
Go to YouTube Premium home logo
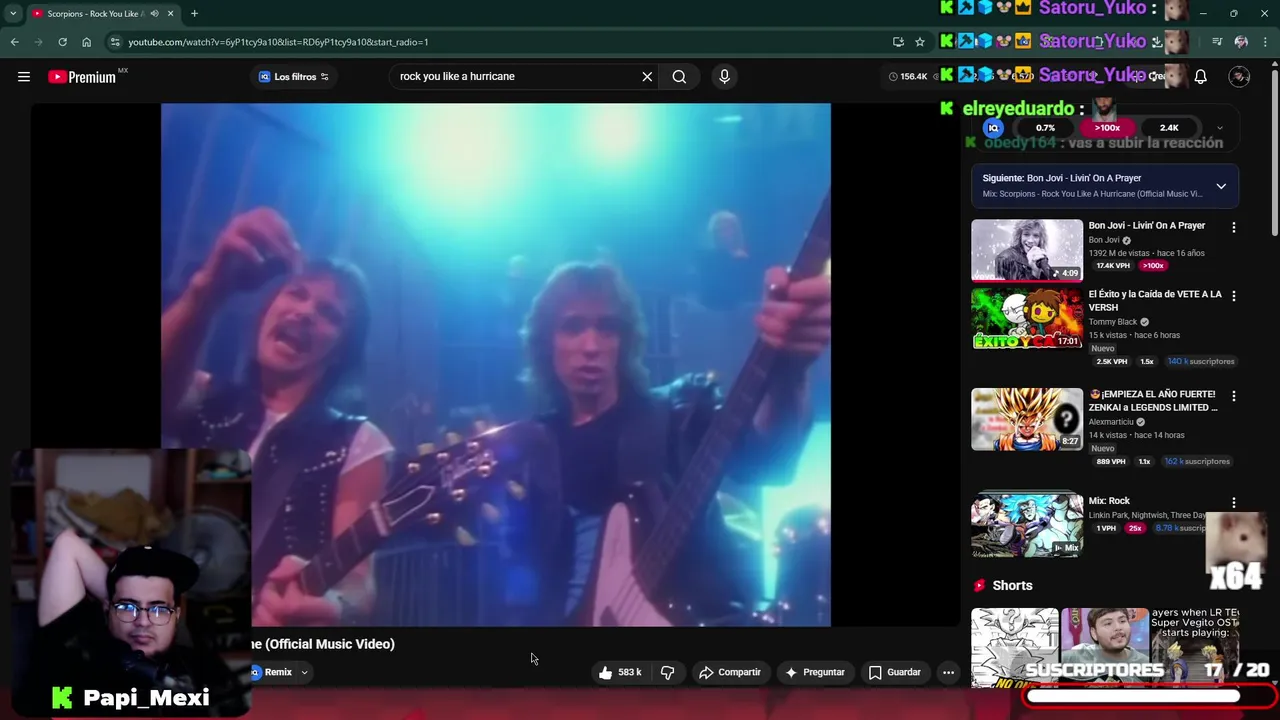click(x=82, y=77)
